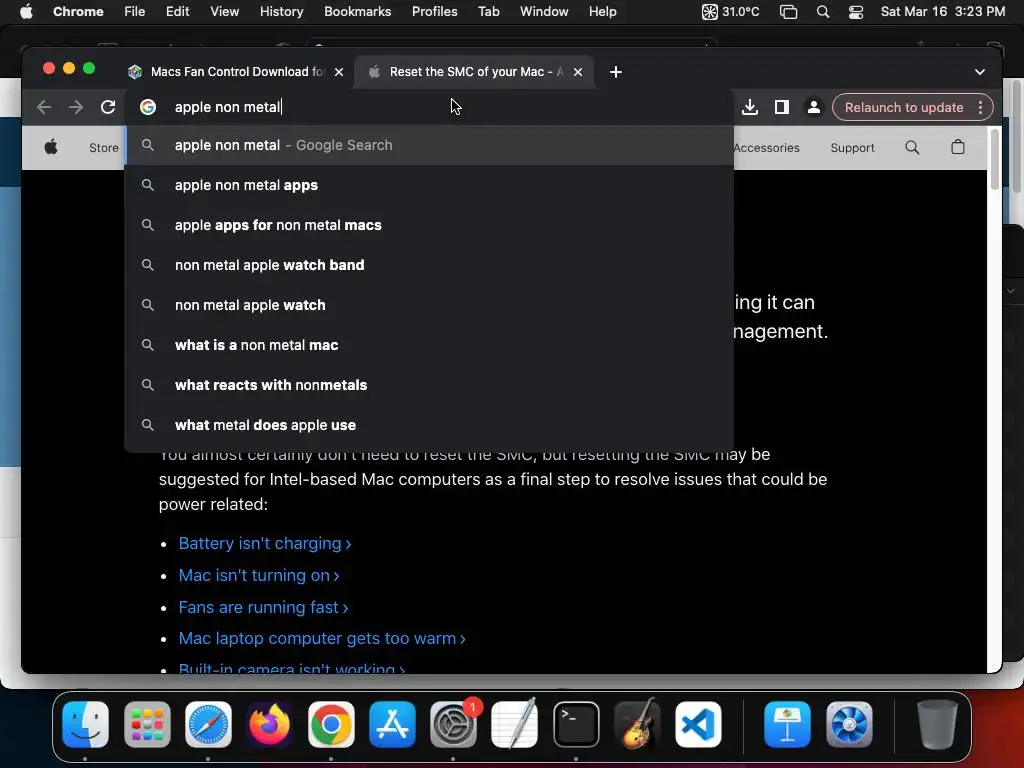Select 'apple non metal - Google Search' suggestion
The image size is (1024, 768).
[430, 145]
